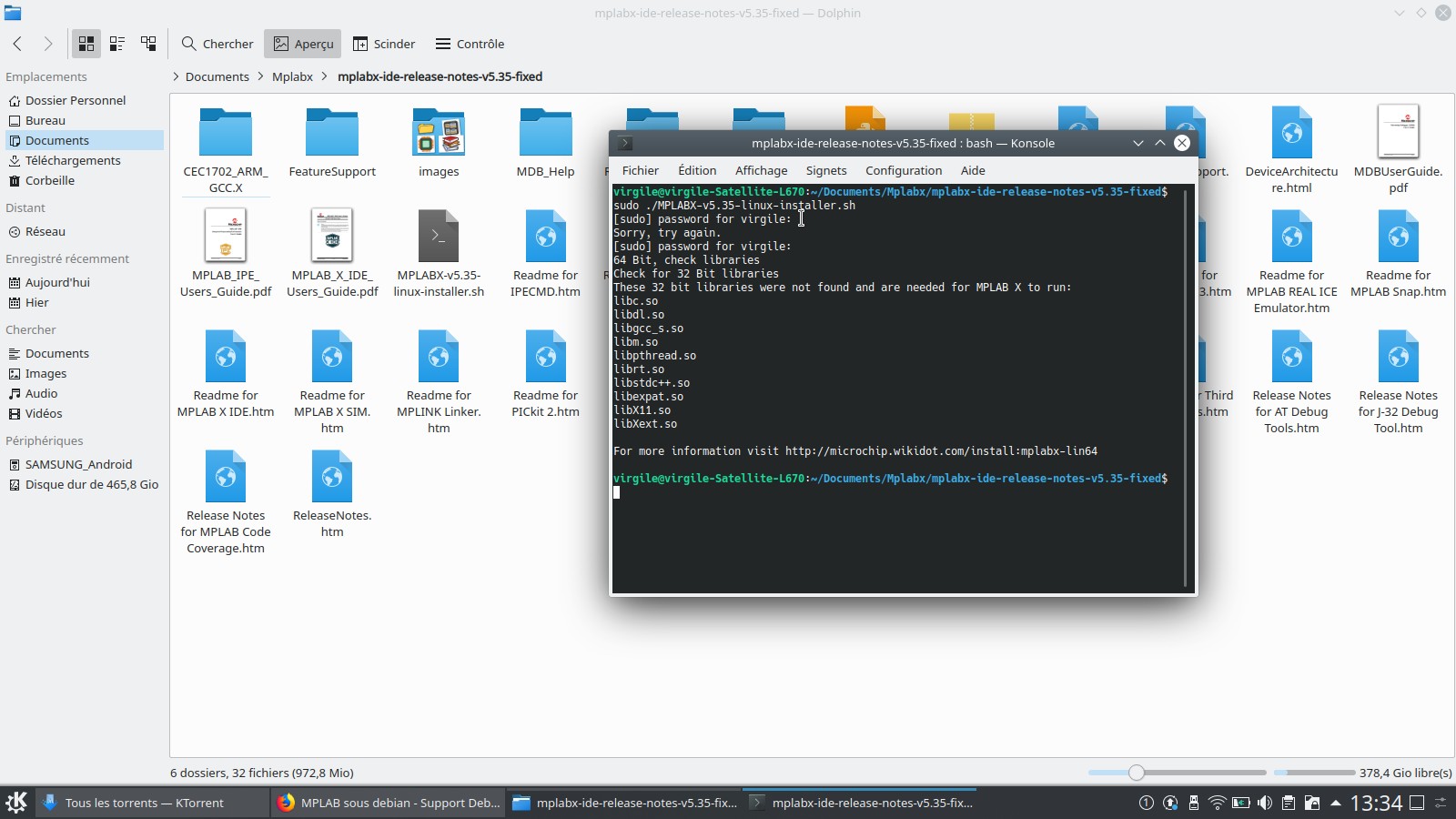
Task: Switch to details tree view mode
Action: pyautogui.click(x=148, y=44)
